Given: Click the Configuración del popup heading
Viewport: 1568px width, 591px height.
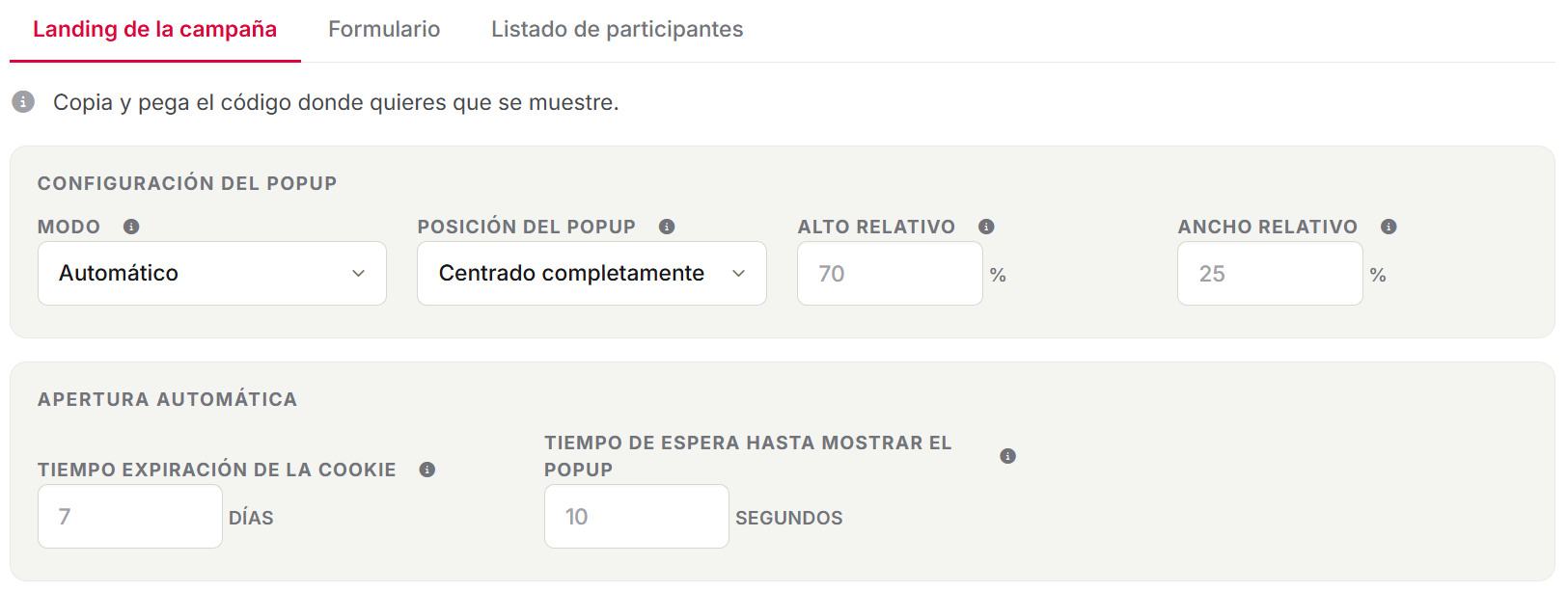Looking at the screenshot, I should (x=187, y=183).
